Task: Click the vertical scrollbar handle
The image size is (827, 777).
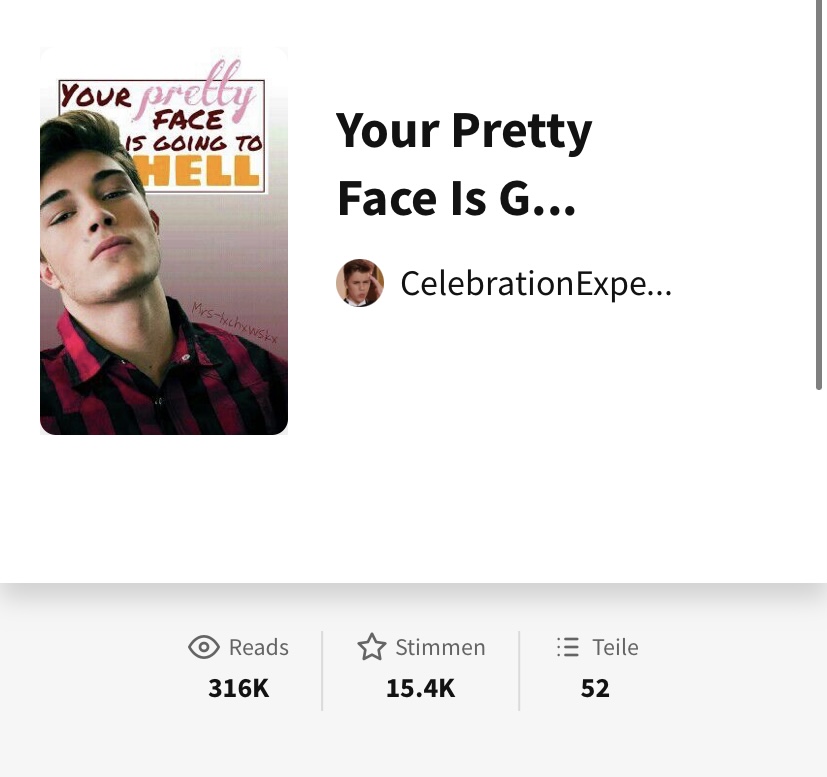Action: click(x=819, y=195)
